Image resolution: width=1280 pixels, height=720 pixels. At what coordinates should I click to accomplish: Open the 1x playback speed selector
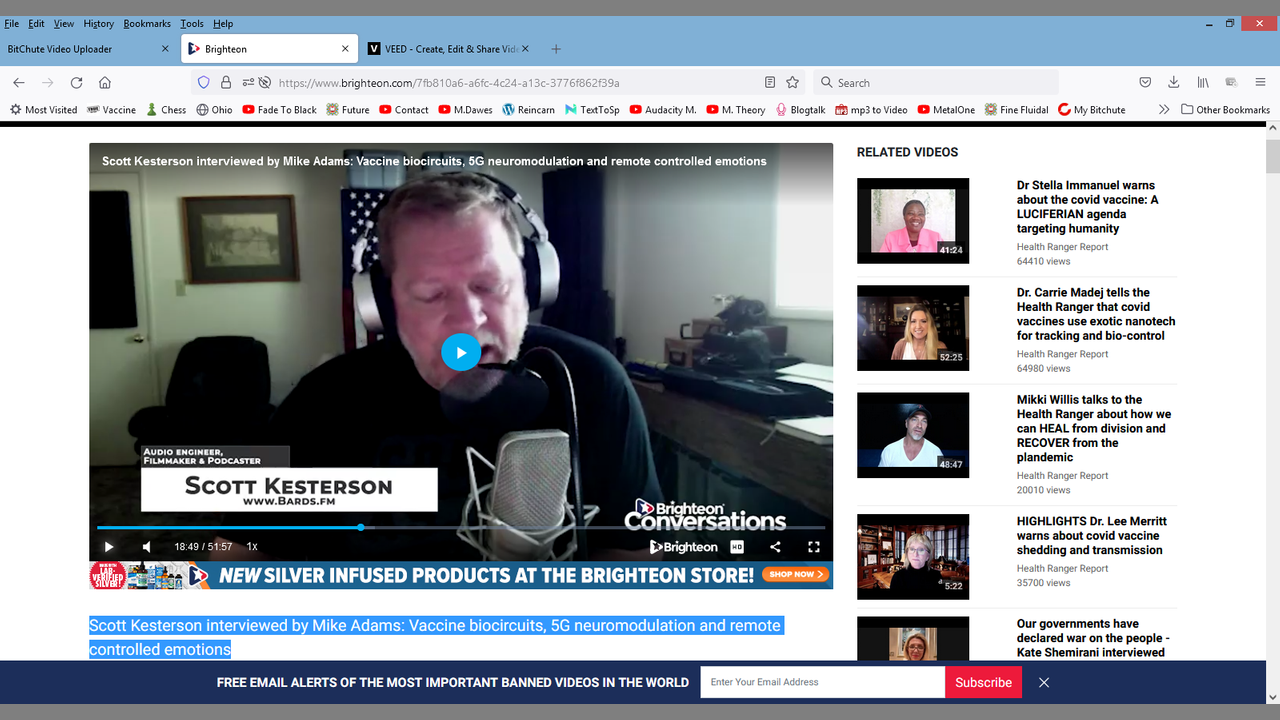coord(252,547)
